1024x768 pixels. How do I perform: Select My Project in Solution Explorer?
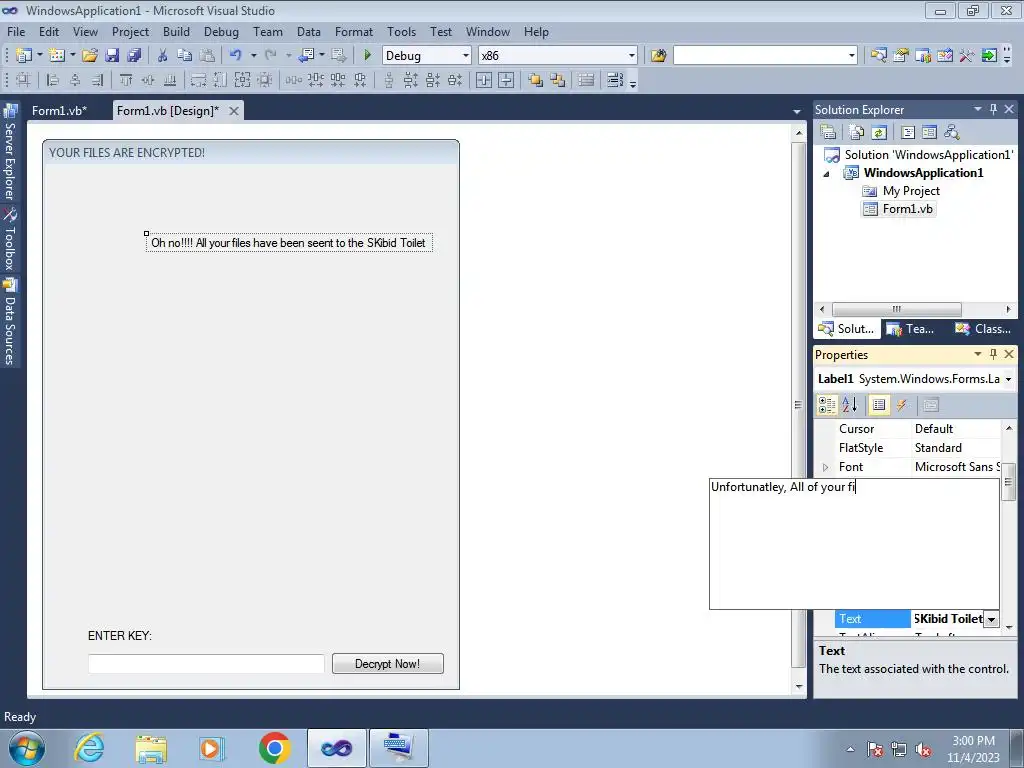pyautogui.click(x=911, y=191)
